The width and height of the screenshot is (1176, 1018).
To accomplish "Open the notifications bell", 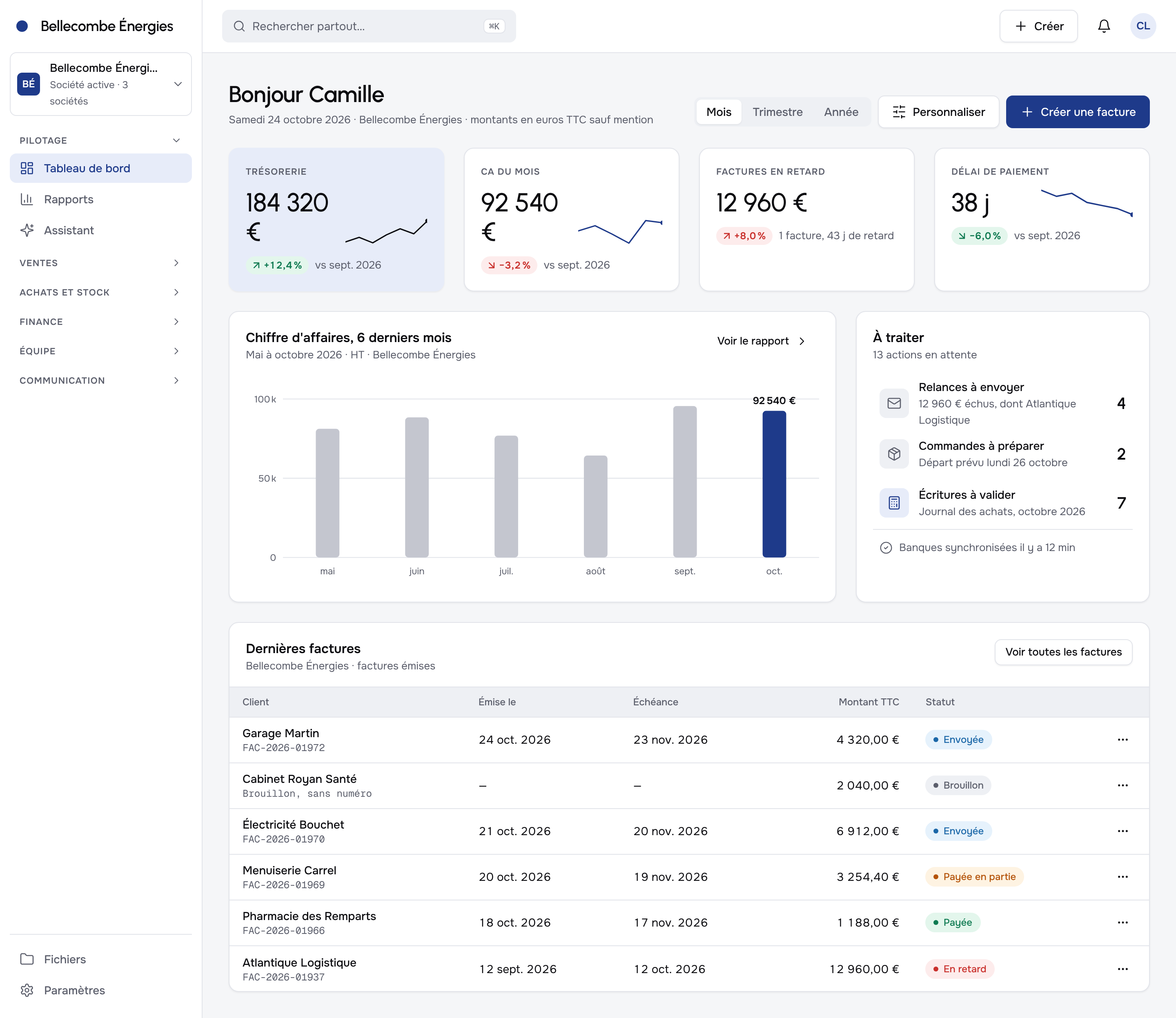I will pos(1103,26).
